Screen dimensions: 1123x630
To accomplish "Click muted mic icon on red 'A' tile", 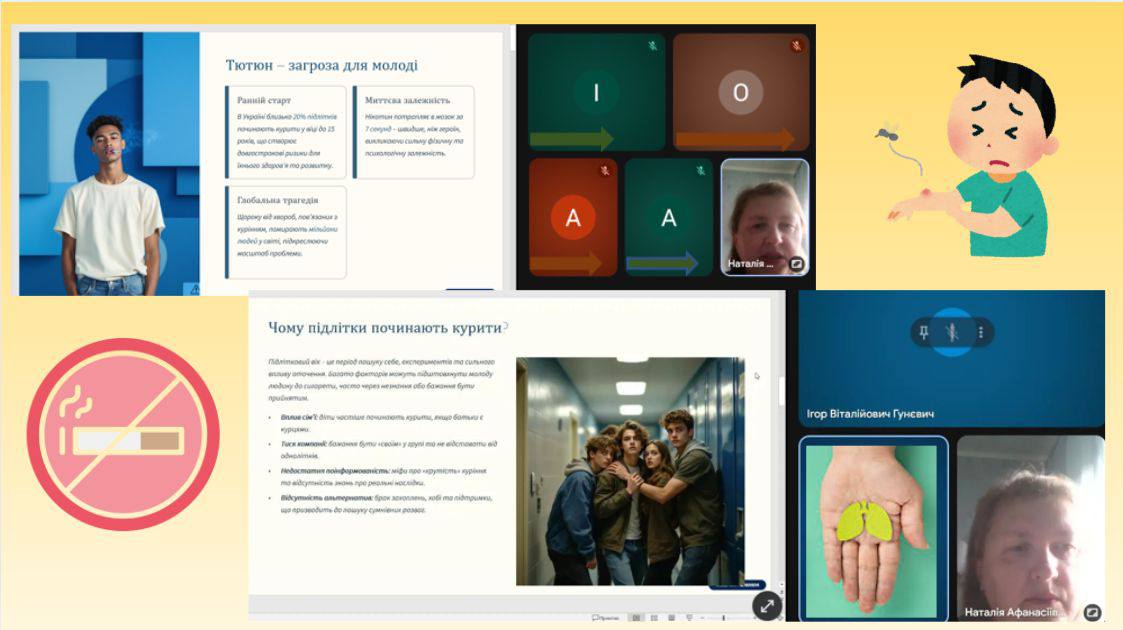I will point(604,171).
